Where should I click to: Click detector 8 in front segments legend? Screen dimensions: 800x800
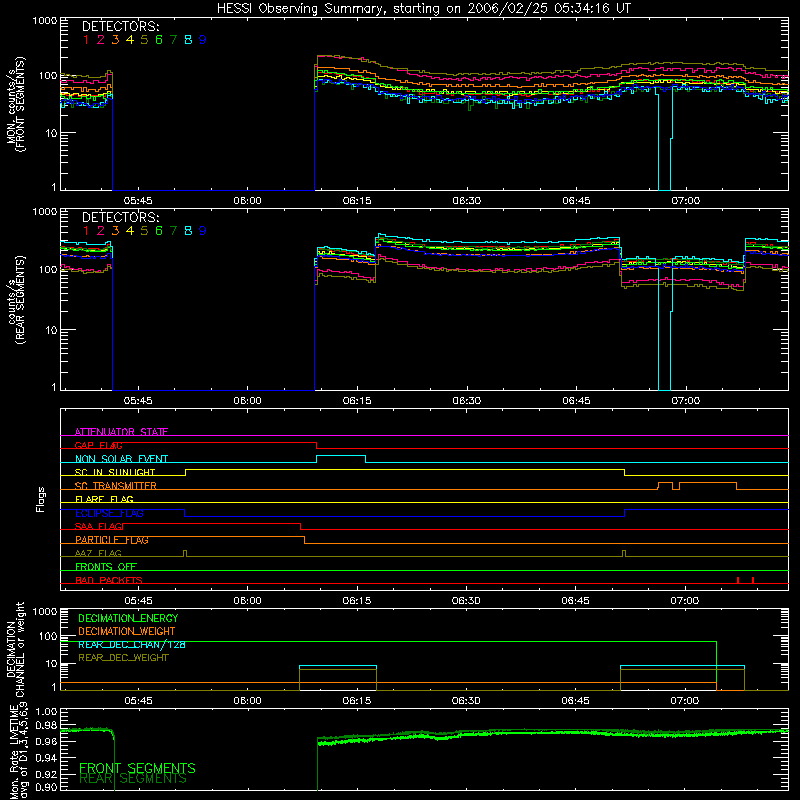click(188, 40)
